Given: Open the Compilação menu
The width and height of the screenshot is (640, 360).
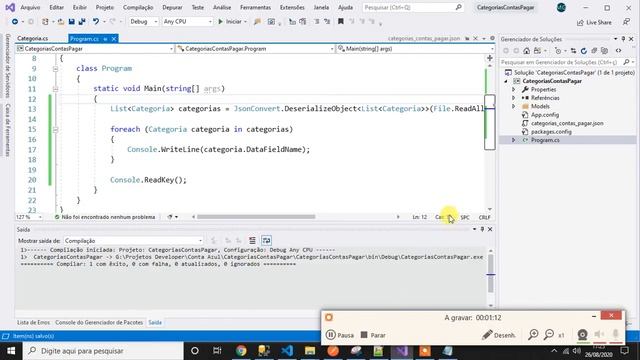Looking at the screenshot, I should click(x=138, y=7).
